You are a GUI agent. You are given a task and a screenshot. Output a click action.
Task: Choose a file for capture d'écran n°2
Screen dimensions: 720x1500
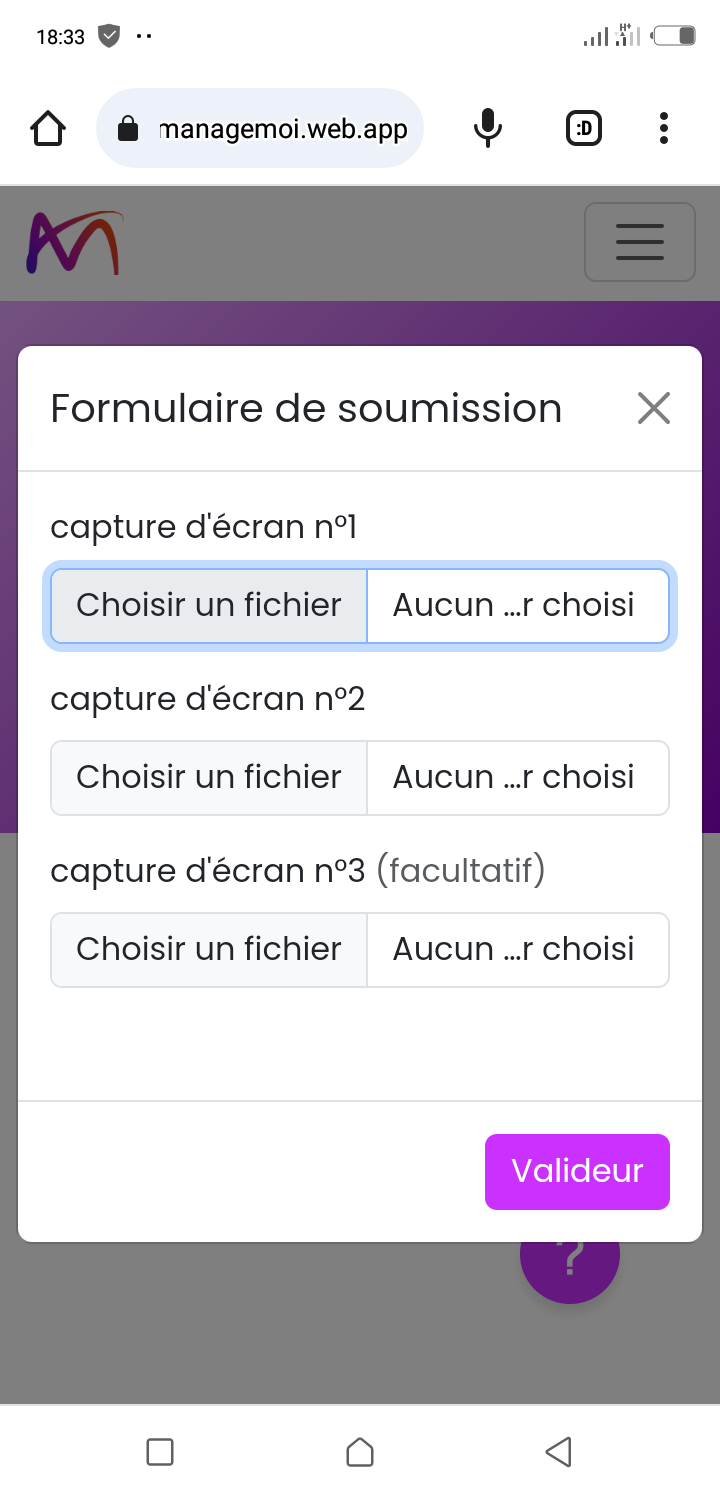(209, 778)
